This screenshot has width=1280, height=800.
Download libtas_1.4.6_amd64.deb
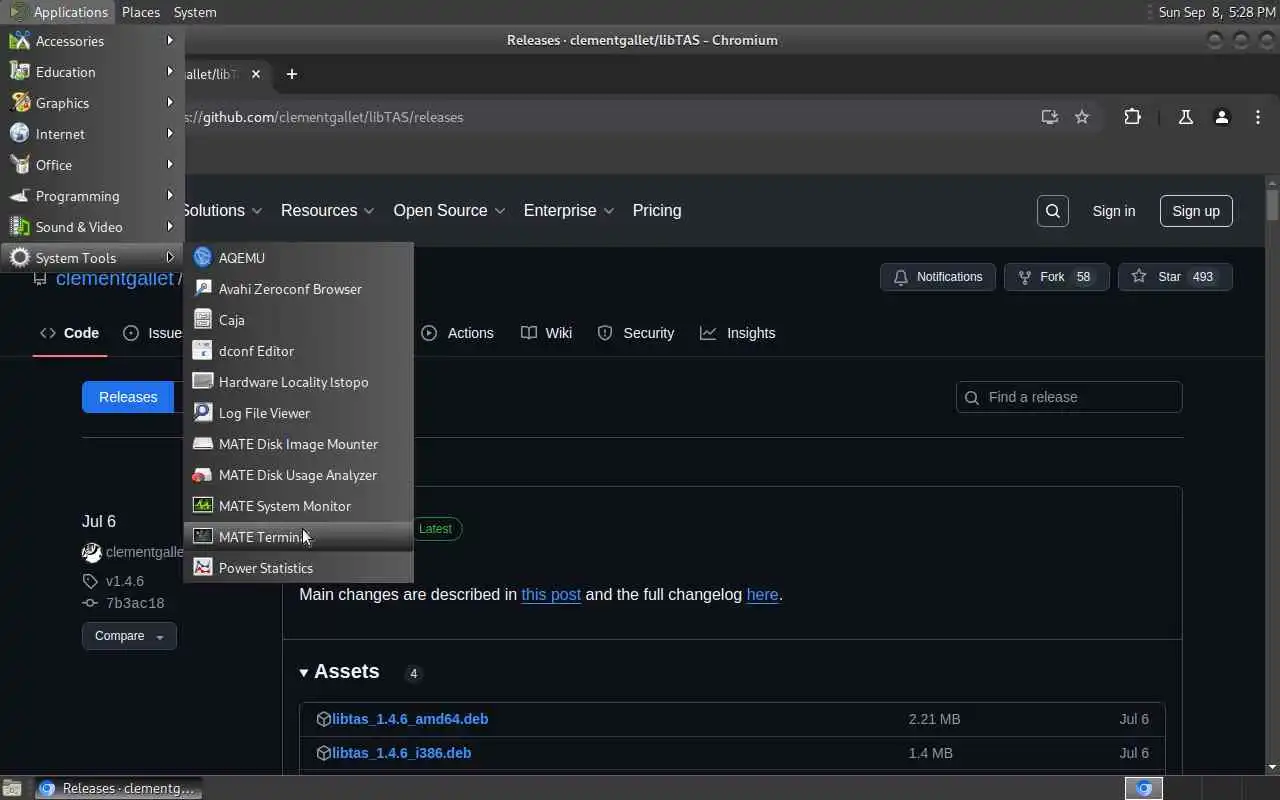(410, 719)
